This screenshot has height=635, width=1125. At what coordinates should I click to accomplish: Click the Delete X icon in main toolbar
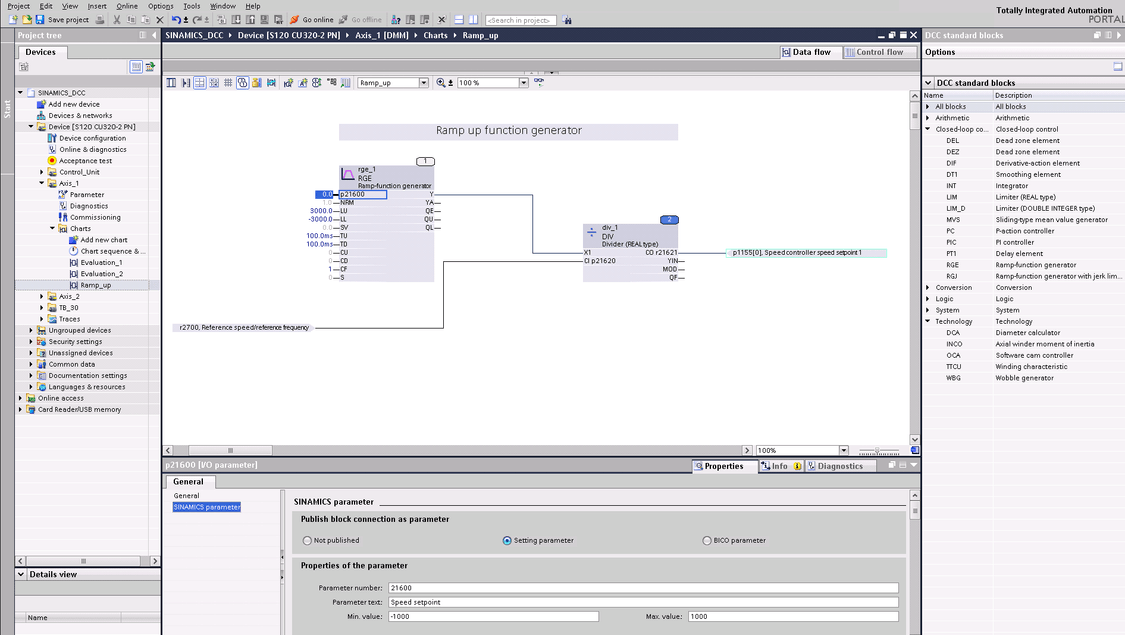coord(159,20)
